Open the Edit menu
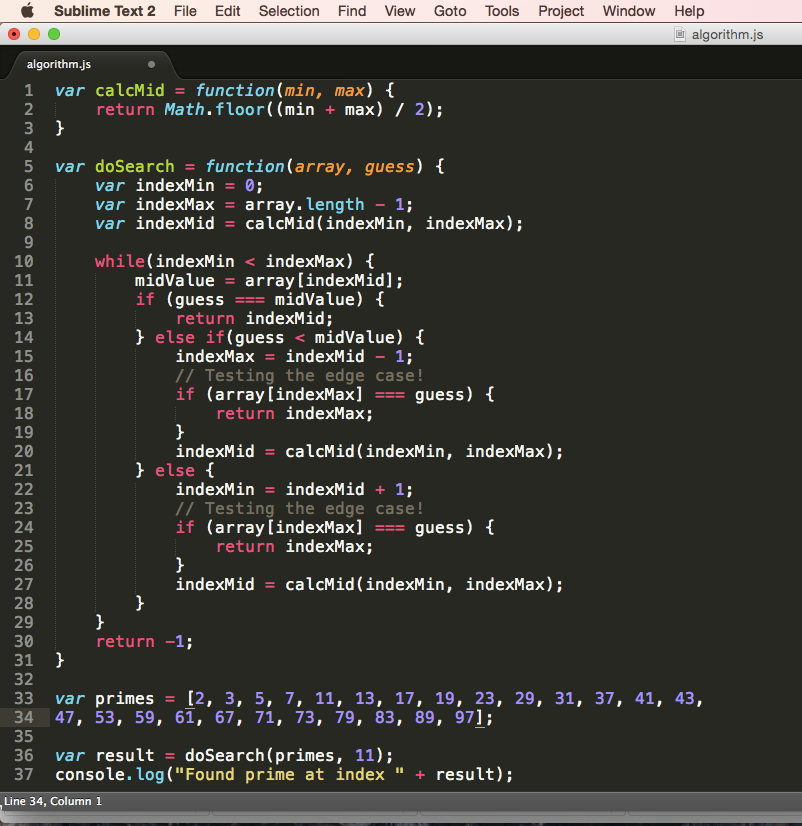This screenshot has width=802, height=826. pyautogui.click(x=227, y=11)
